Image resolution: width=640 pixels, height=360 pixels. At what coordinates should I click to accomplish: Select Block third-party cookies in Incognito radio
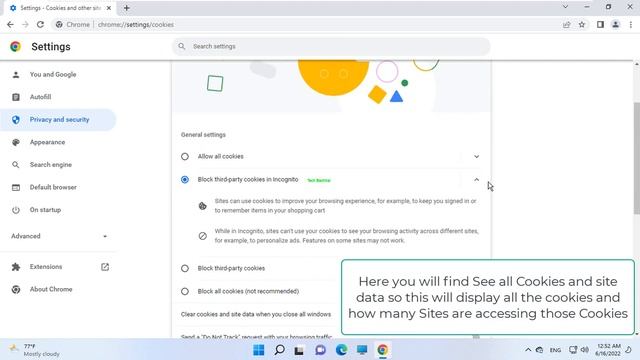pyautogui.click(x=185, y=179)
